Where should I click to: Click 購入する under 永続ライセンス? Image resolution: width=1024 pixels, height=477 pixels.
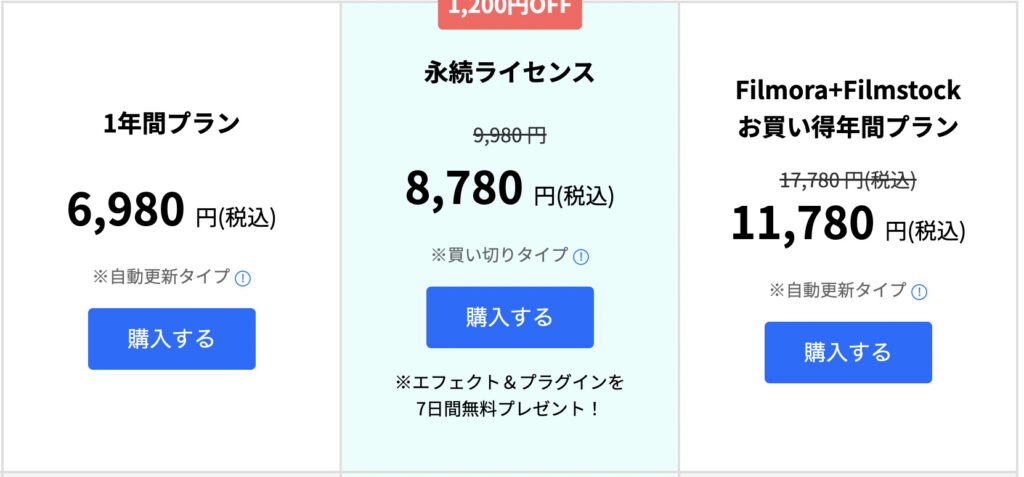coord(510,318)
